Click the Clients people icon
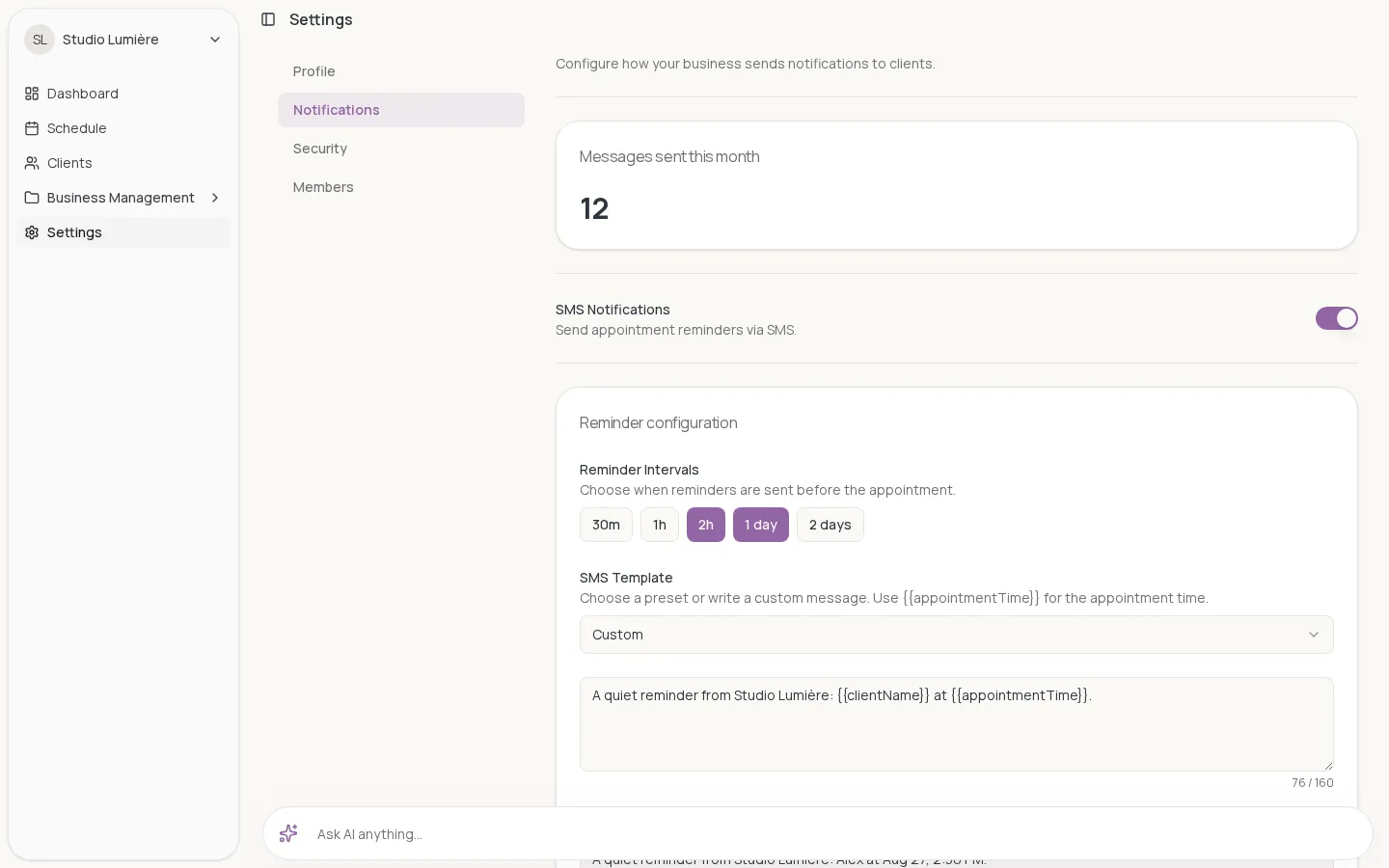This screenshot has height=868, width=1389. pyautogui.click(x=32, y=163)
